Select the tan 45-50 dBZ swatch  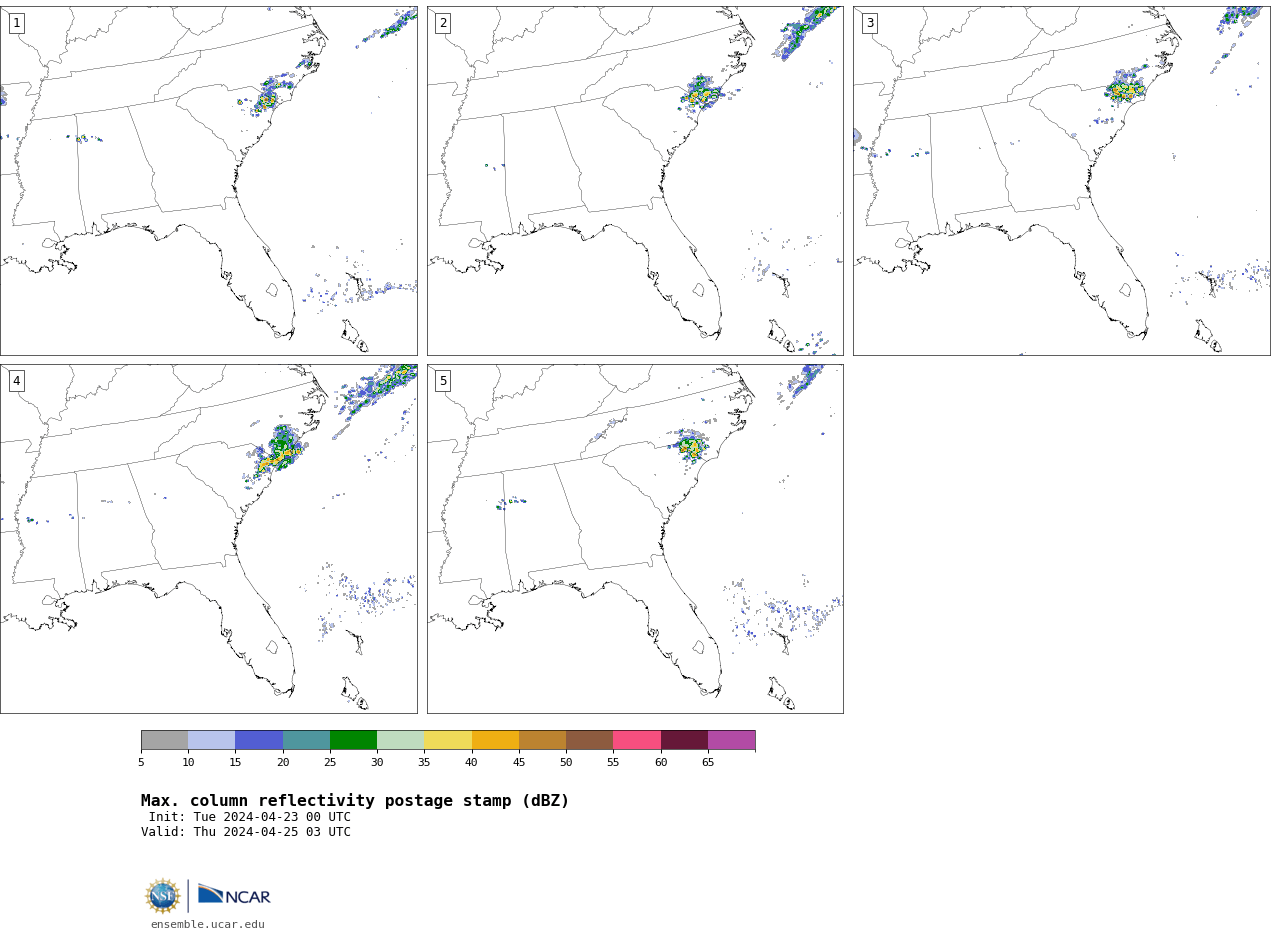(542, 740)
